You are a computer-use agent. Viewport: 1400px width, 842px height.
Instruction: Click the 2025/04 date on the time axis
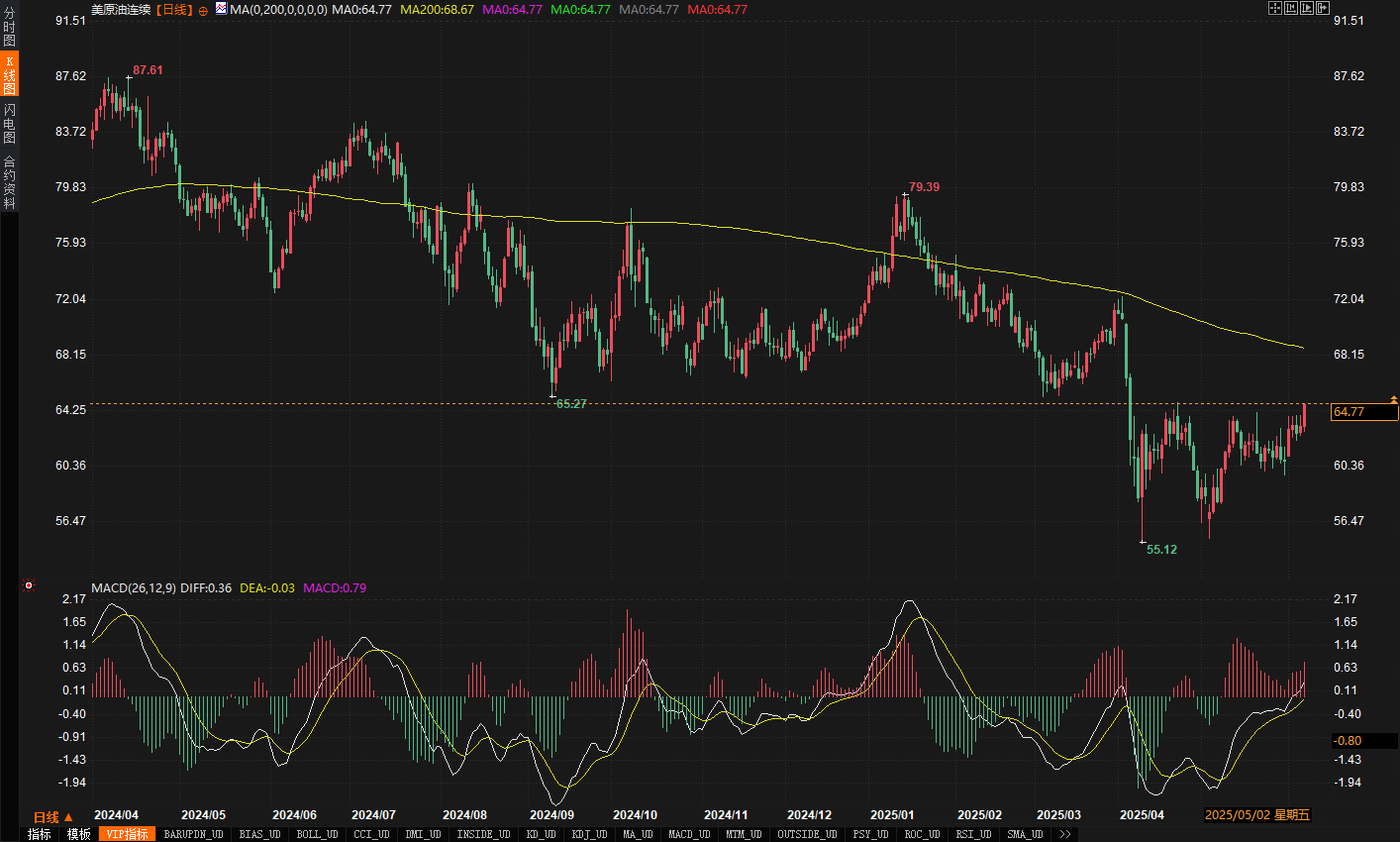(x=1142, y=815)
